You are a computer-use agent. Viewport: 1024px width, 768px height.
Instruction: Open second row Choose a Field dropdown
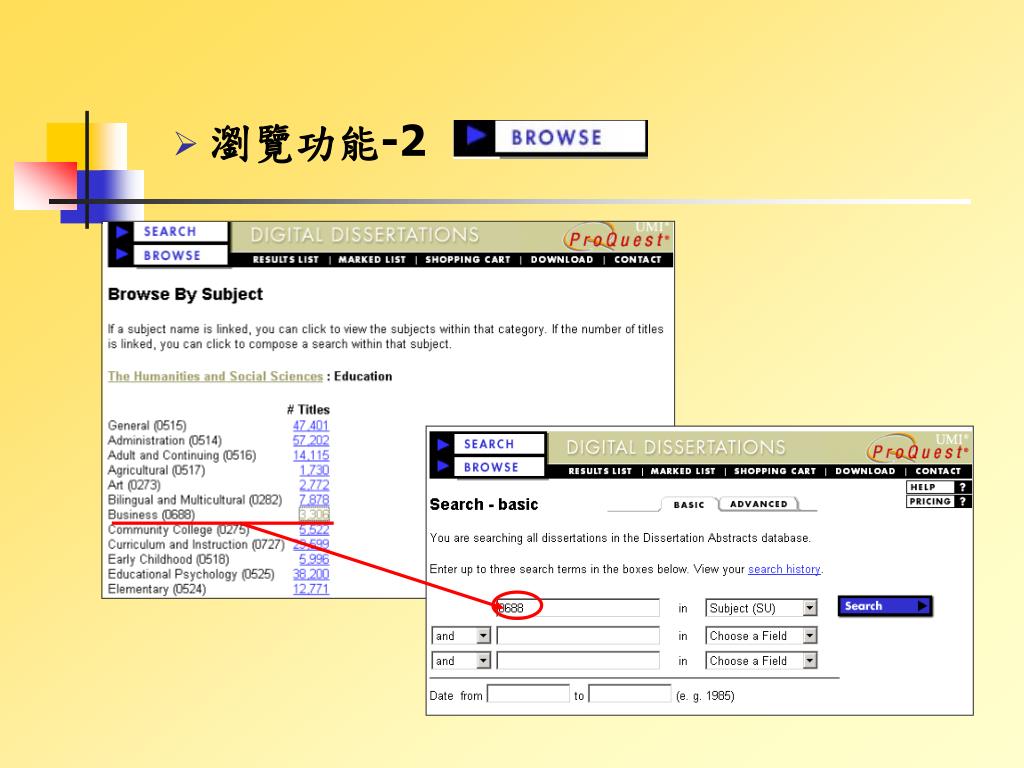(761, 635)
